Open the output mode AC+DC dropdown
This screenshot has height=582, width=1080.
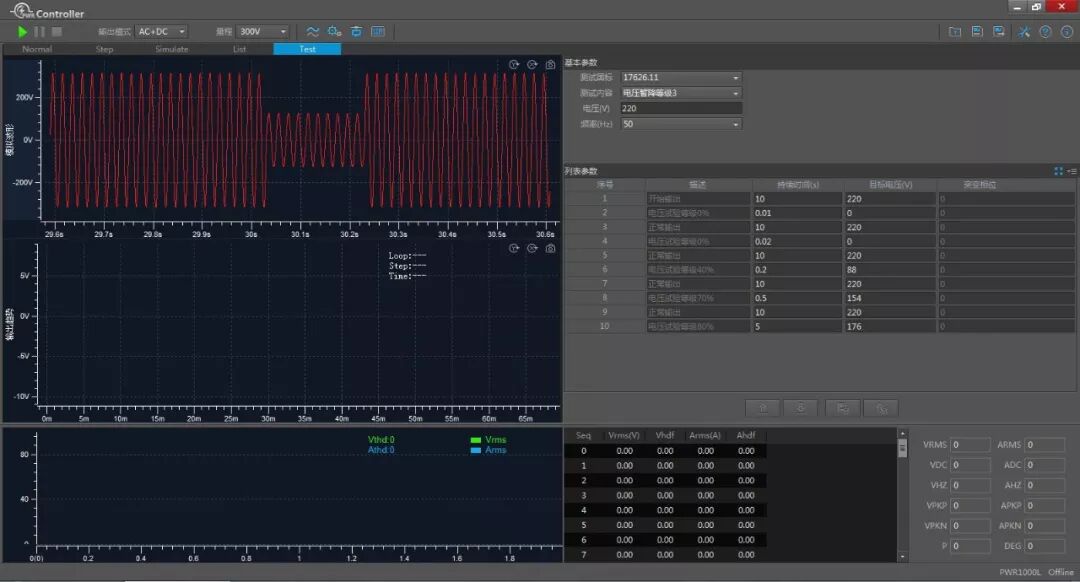point(161,32)
